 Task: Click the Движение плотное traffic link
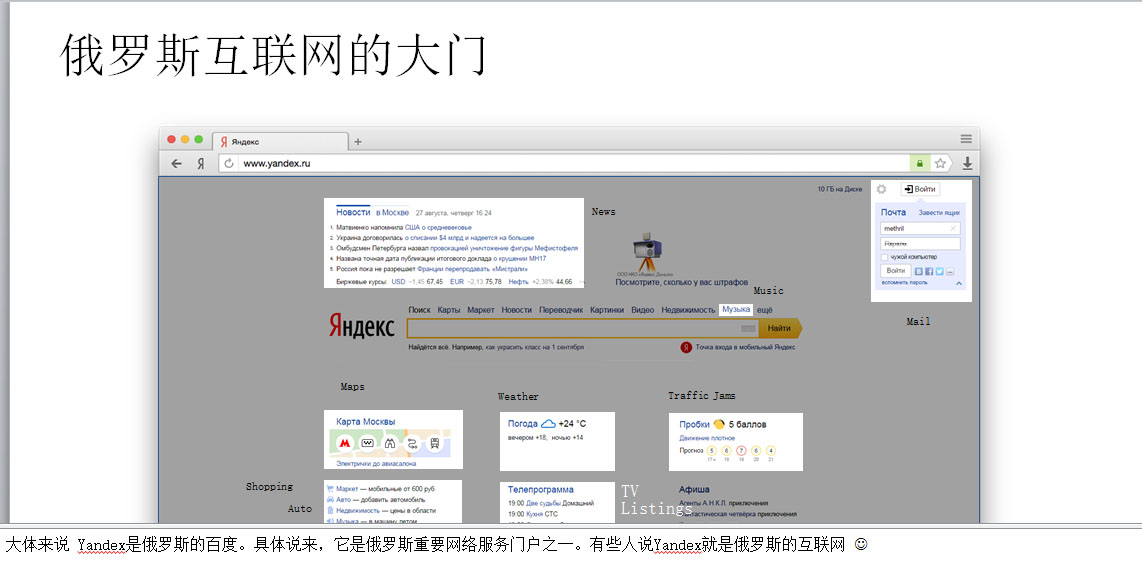click(707, 438)
